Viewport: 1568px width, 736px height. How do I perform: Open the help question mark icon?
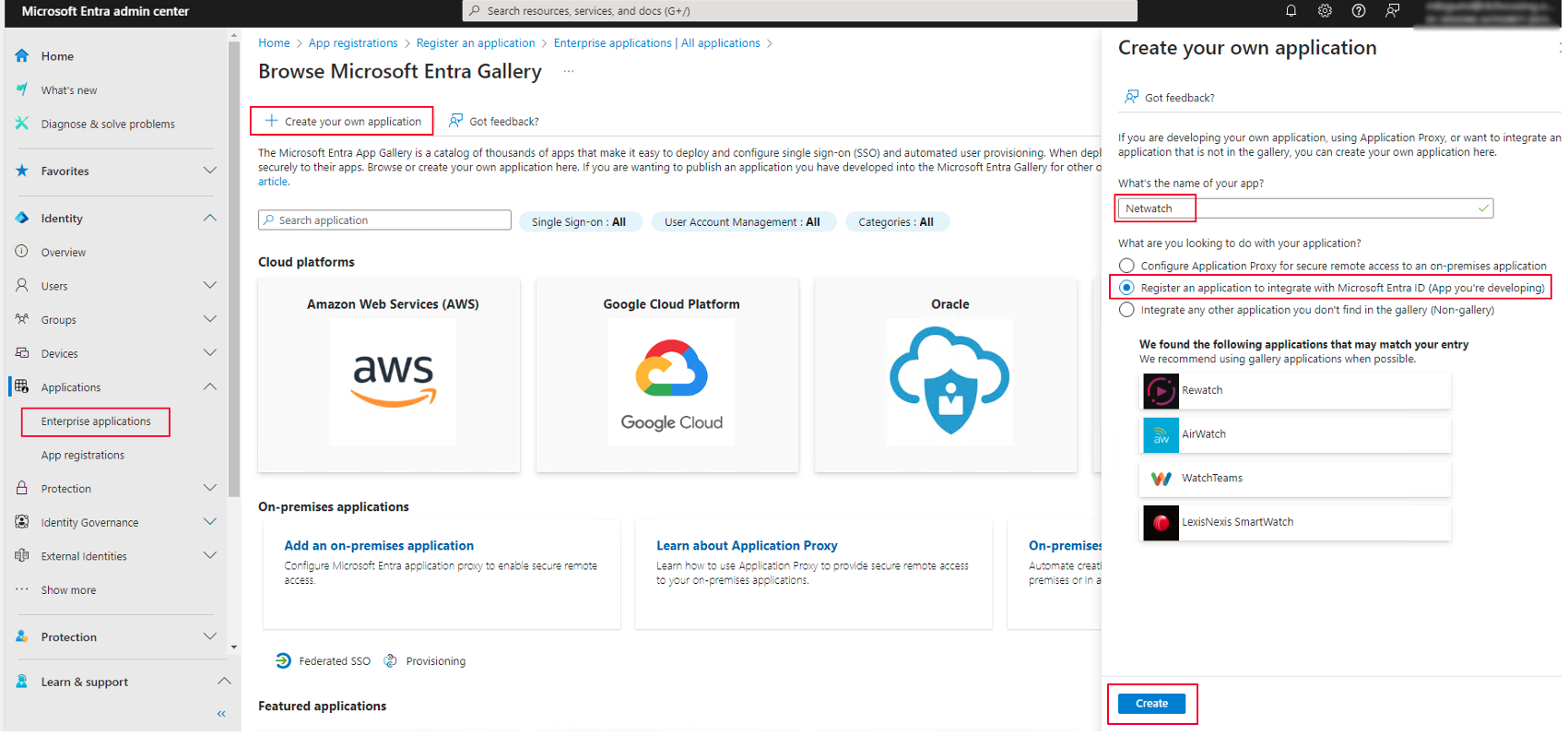(1359, 11)
